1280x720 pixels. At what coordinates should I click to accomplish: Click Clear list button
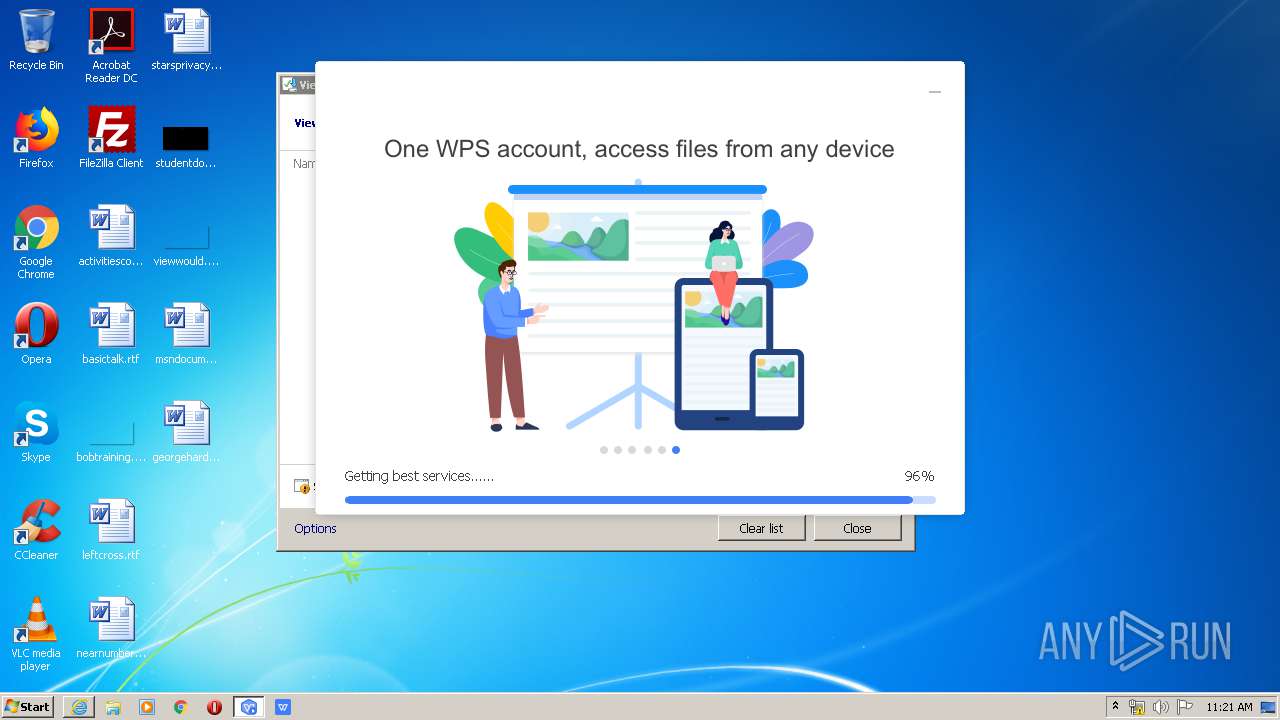tap(761, 528)
